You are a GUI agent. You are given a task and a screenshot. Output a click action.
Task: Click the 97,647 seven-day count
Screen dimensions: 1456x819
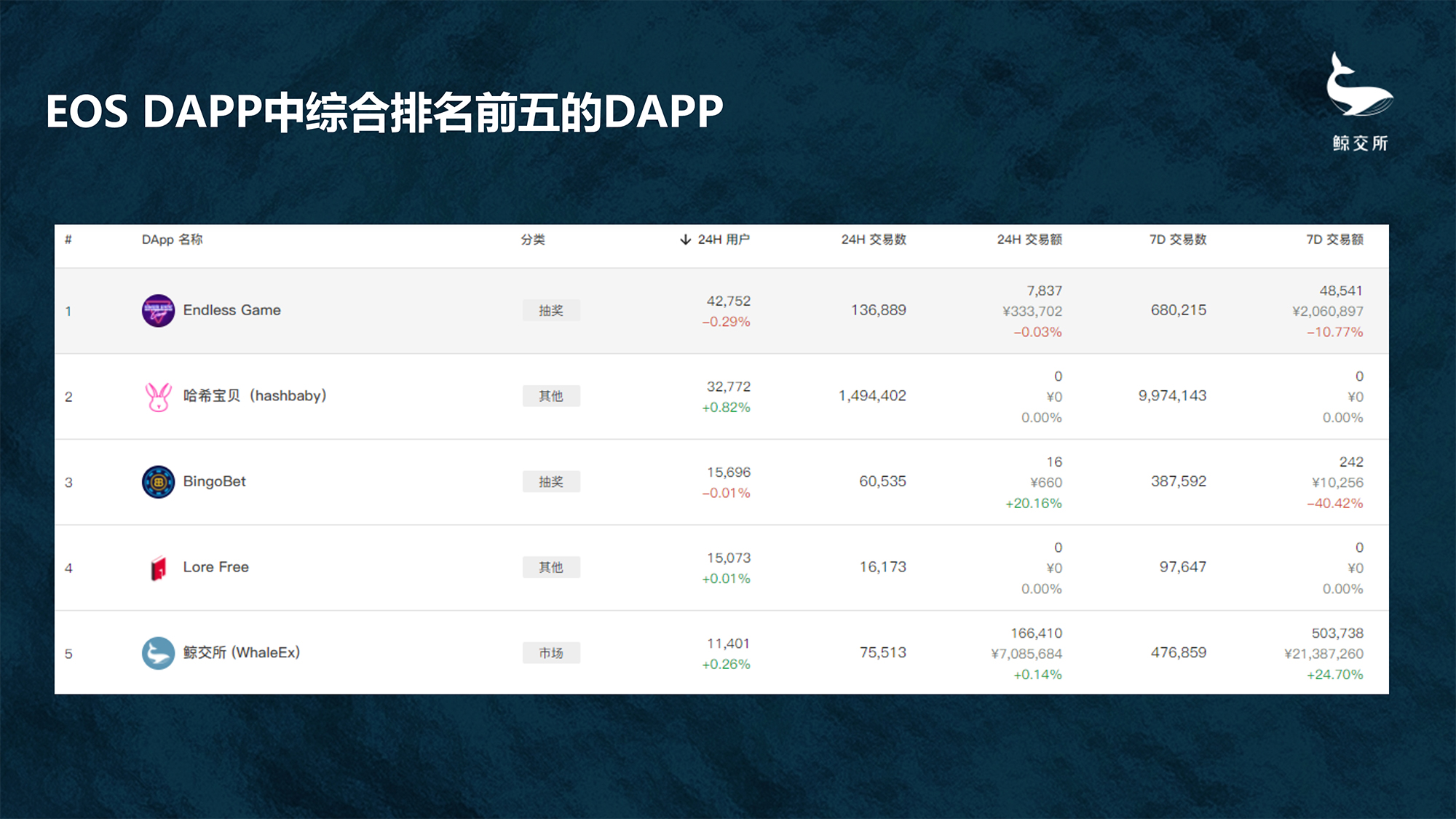[x=1183, y=566]
